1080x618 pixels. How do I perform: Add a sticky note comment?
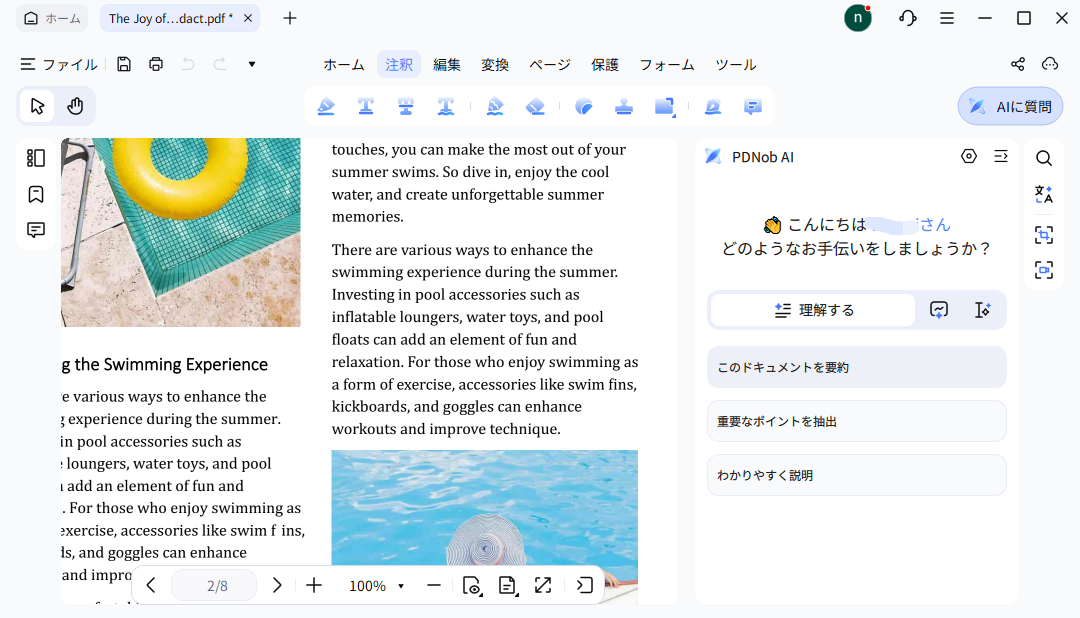click(x=752, y=106)
